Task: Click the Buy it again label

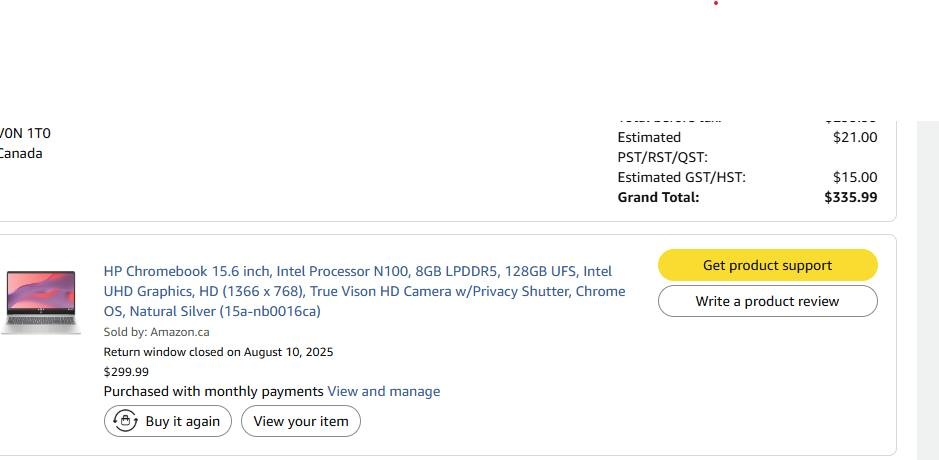Action: [183, 421]
